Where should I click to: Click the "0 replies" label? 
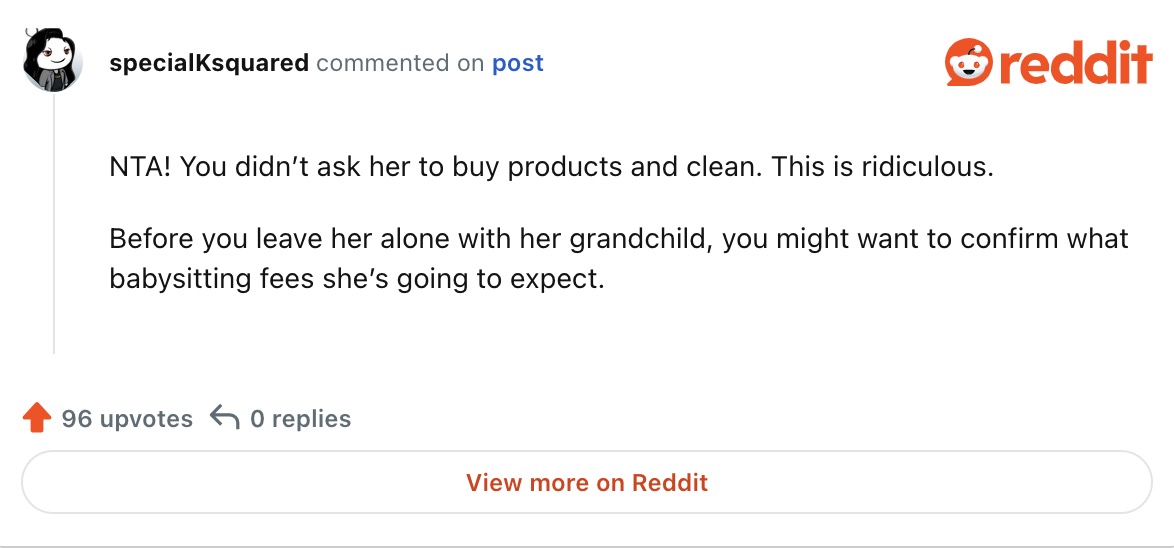[x=300, y=419]
